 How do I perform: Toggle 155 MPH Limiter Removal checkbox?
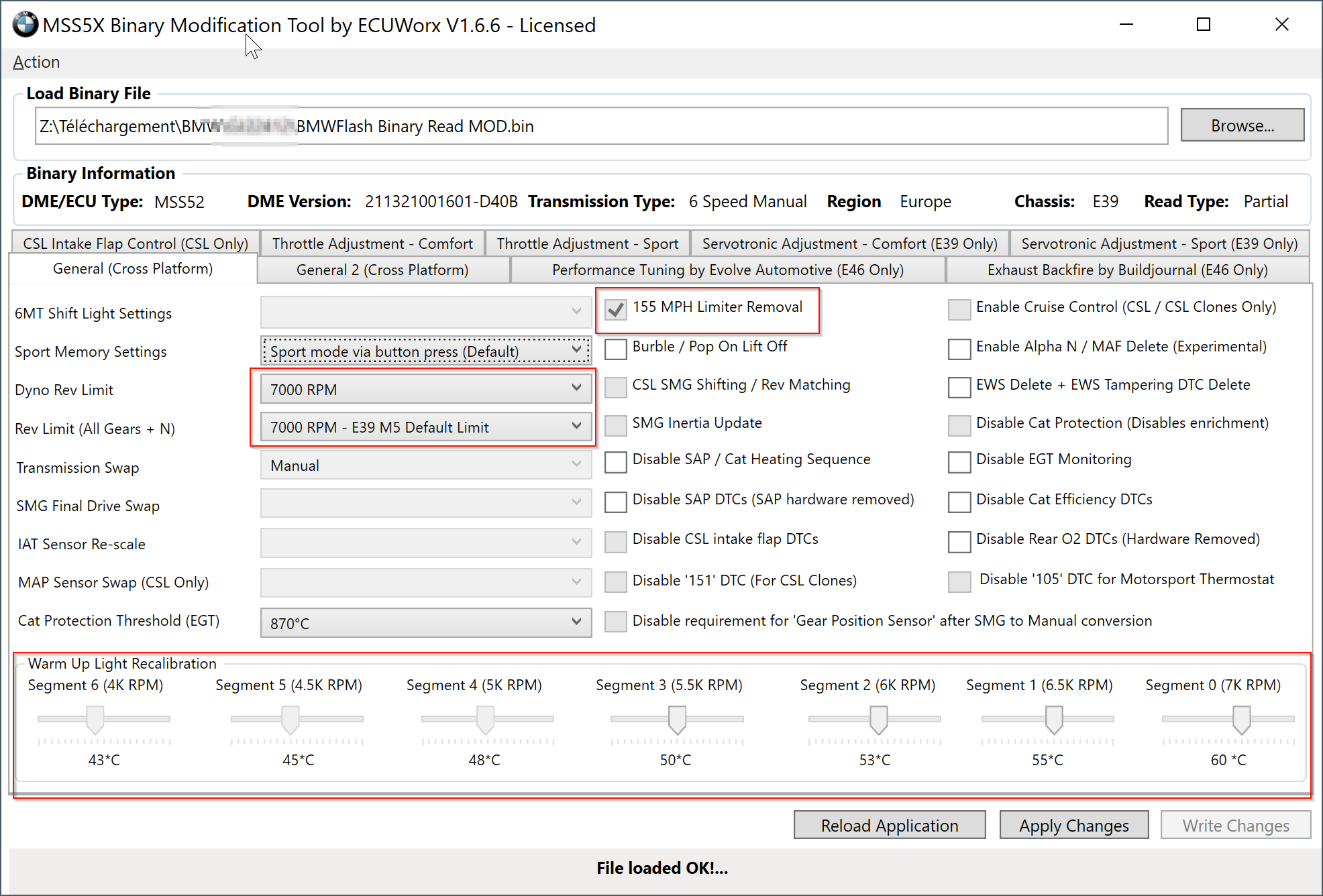pos(615,309)
